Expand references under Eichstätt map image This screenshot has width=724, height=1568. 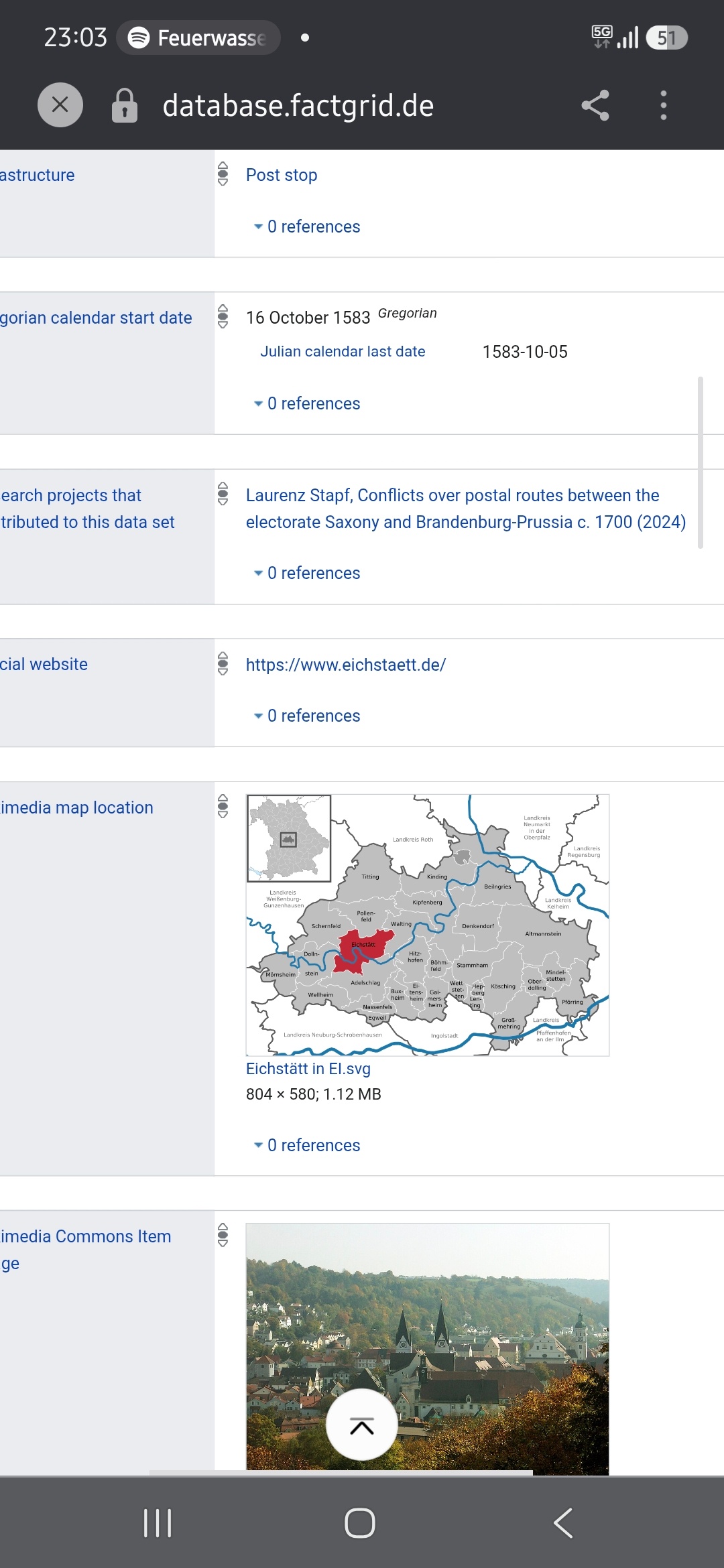pos(307,1145)
